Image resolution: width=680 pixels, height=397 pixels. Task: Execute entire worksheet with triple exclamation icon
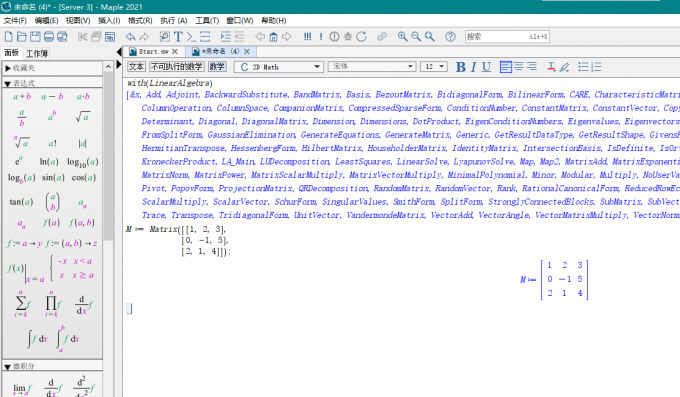click(307, 37)
